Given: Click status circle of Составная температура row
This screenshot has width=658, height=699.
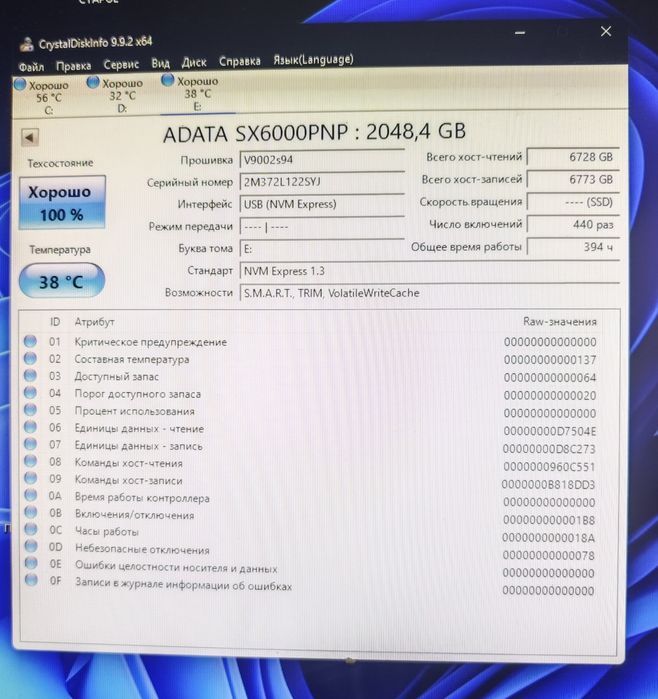Looking at the screenshot, I should pyautogui.click(x=30, y=358).
